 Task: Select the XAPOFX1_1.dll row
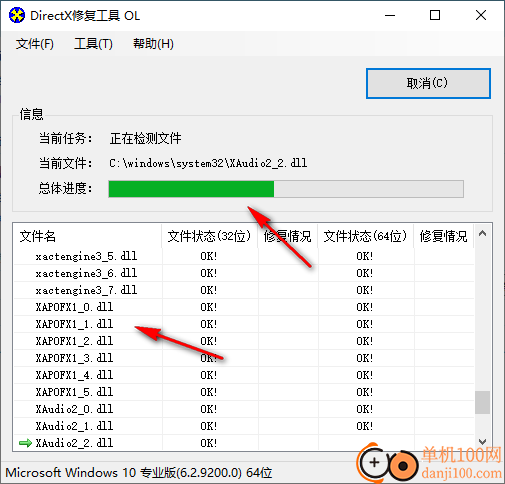[244, 324]
